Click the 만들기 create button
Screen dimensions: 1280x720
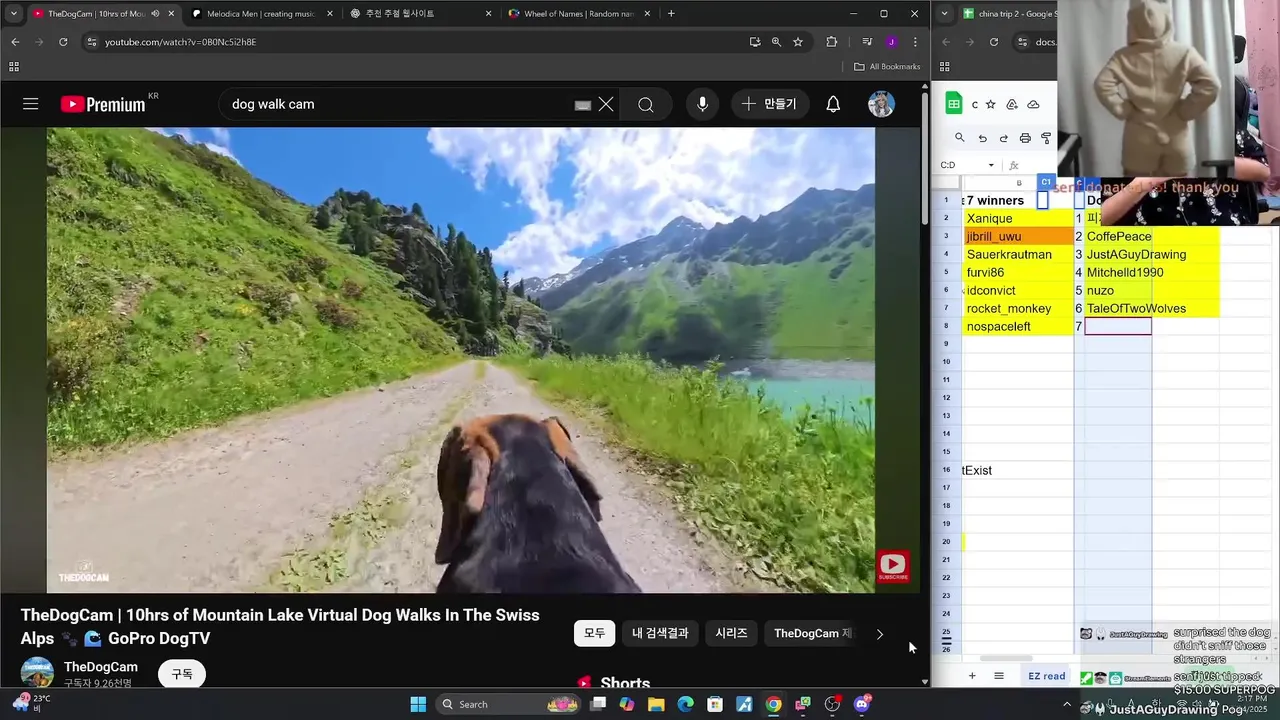pyautogui.click(x=769, y=104)
